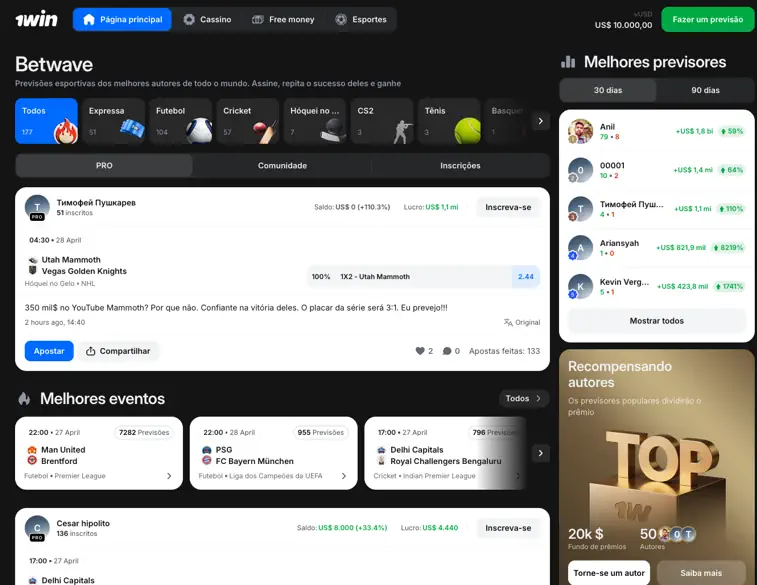Click Saiba mais button
Image resolution: width=757 pixels, height=585 pixels.
point(701,573)
